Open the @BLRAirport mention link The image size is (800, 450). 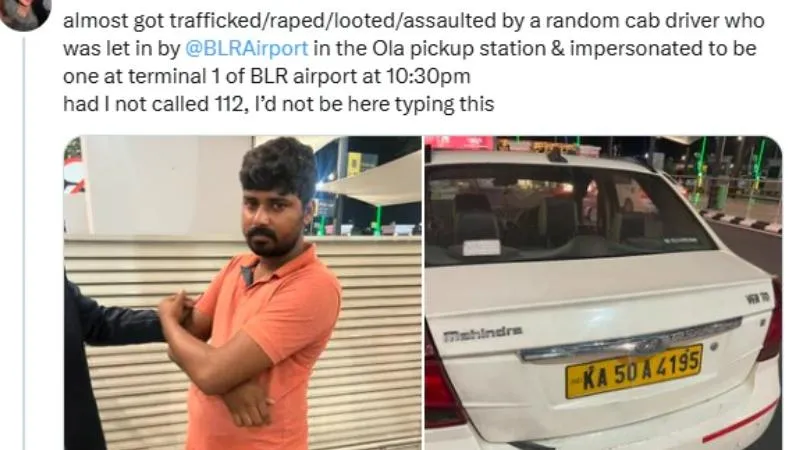click(246, 48)
